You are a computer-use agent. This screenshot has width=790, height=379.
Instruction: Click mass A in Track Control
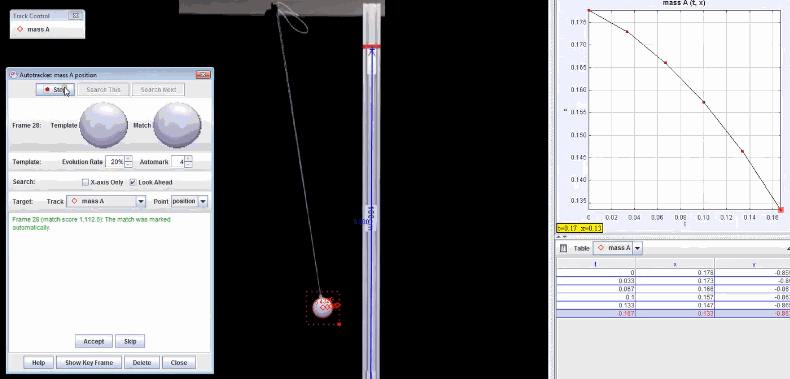tap(38, 29)
